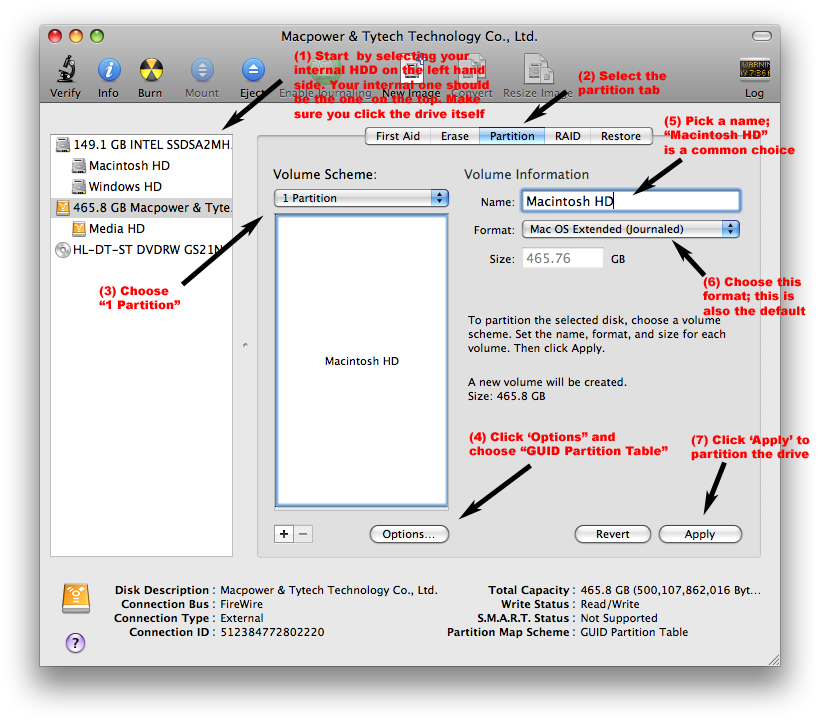
Task: Click the Write Status Read/Write value
Action: pos(610,604)
